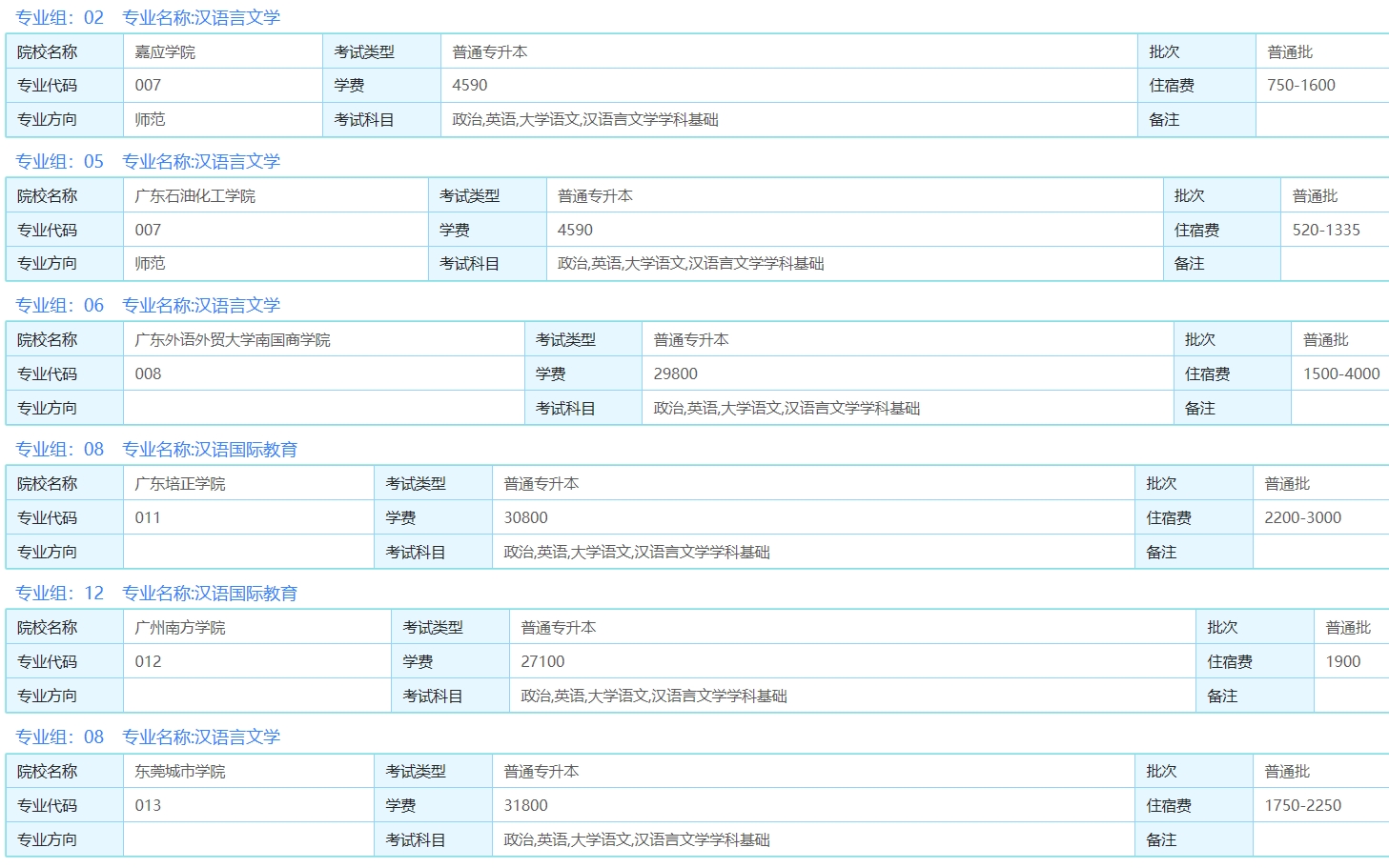Image resolution: width=1389 pixels, height=868 pixels.
Task: Click the 专业组：12 汉语国际教育 heading
Action: 156,593
